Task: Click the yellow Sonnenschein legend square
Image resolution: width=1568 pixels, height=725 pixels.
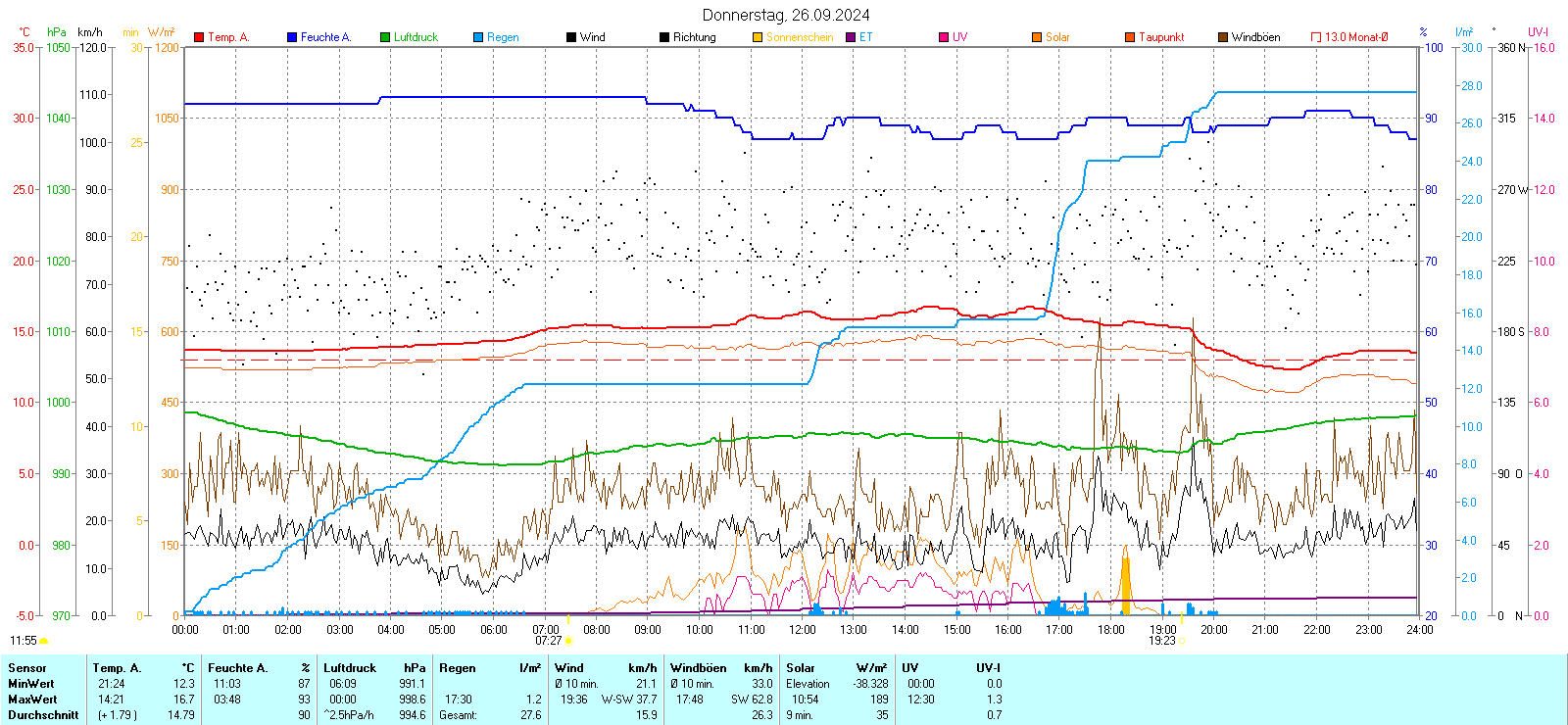Action: [758, 37]
